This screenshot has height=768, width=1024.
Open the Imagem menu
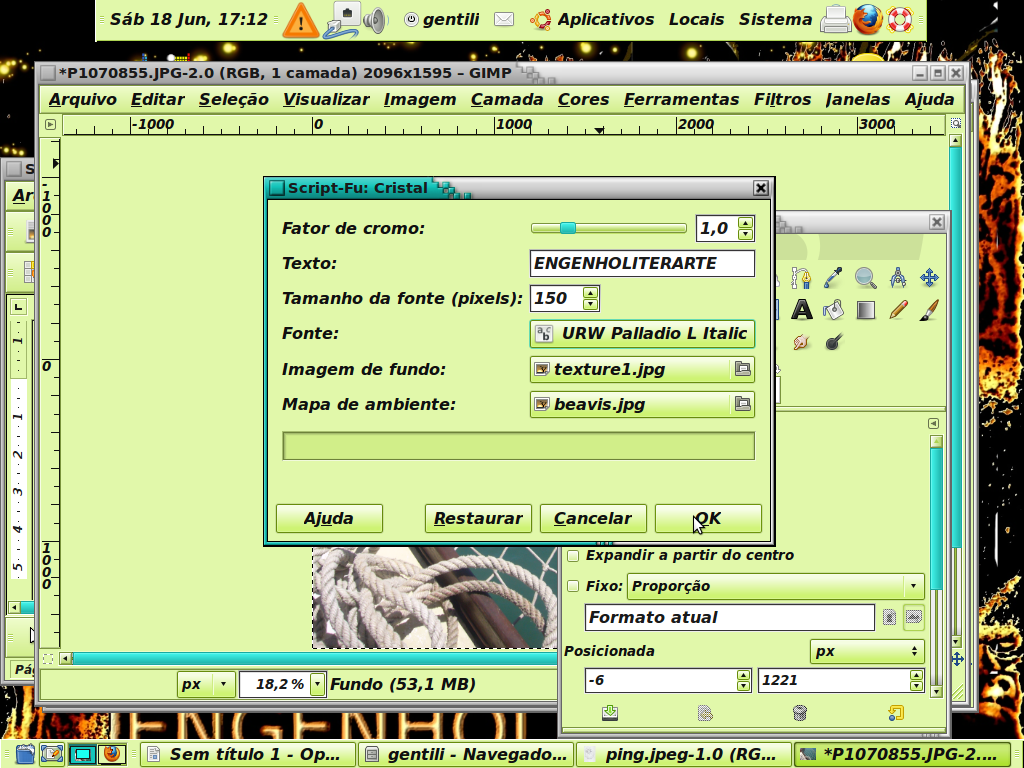click(420, 99)
